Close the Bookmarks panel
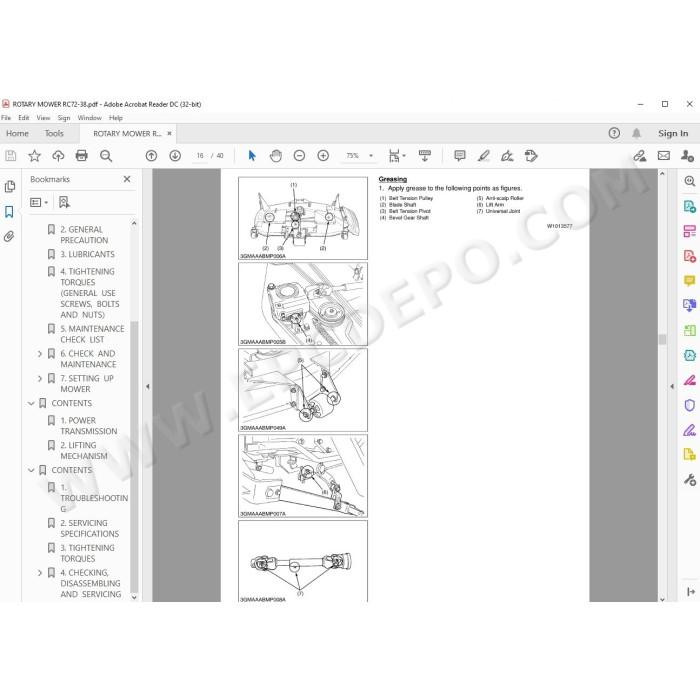The image size is (700, 700). [x=127, y=179]
